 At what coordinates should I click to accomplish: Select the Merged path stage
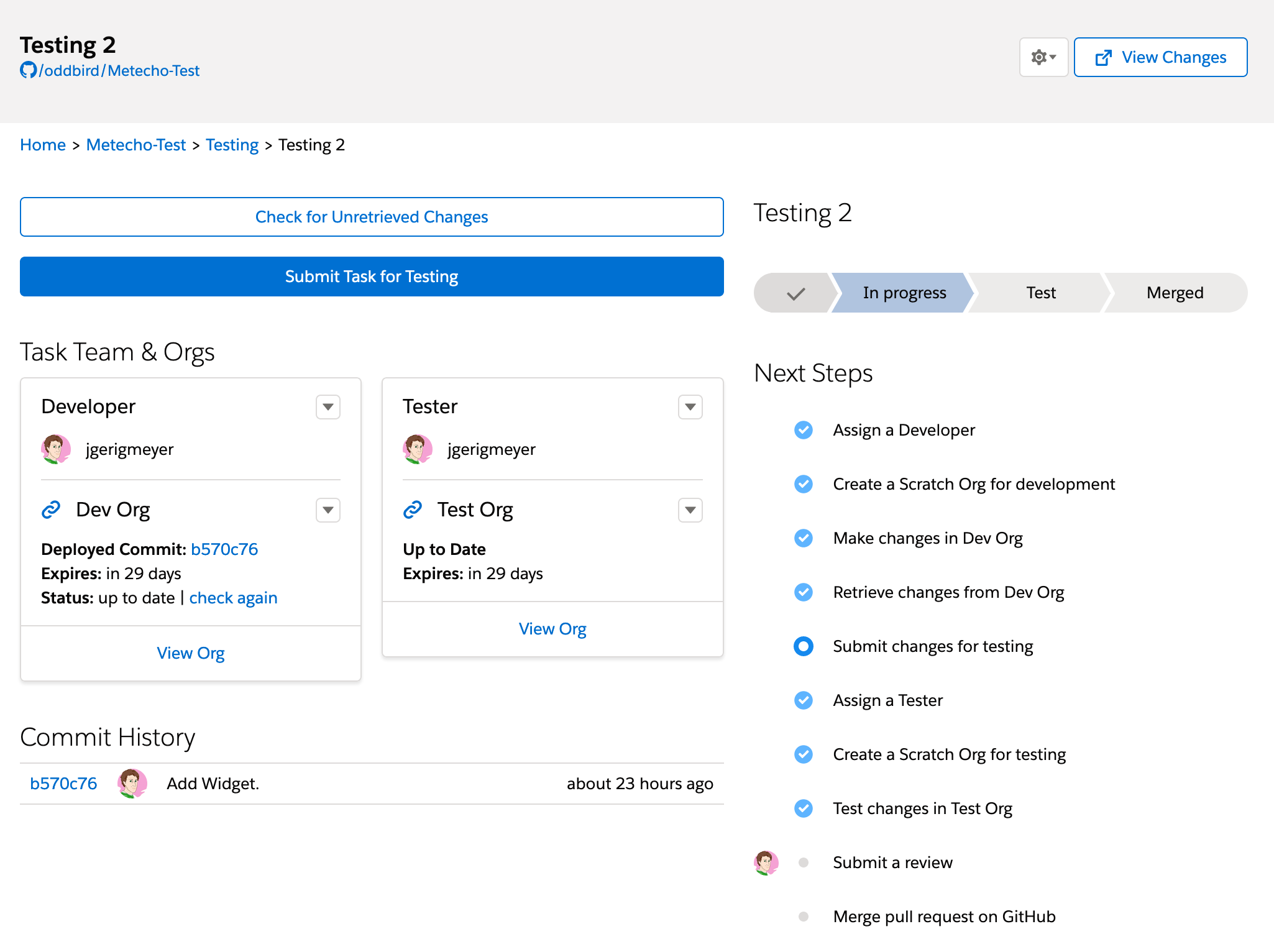(1175, 293)
